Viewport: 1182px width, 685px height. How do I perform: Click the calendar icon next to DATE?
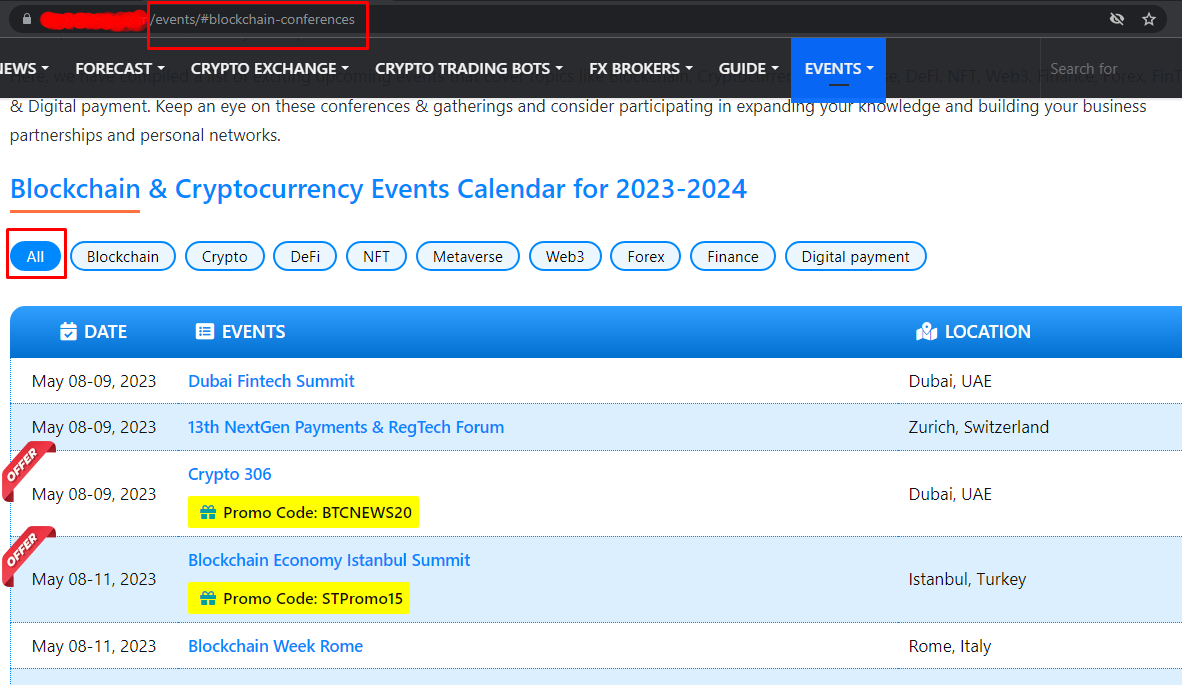pyautogui.click(x=69, y=332)
